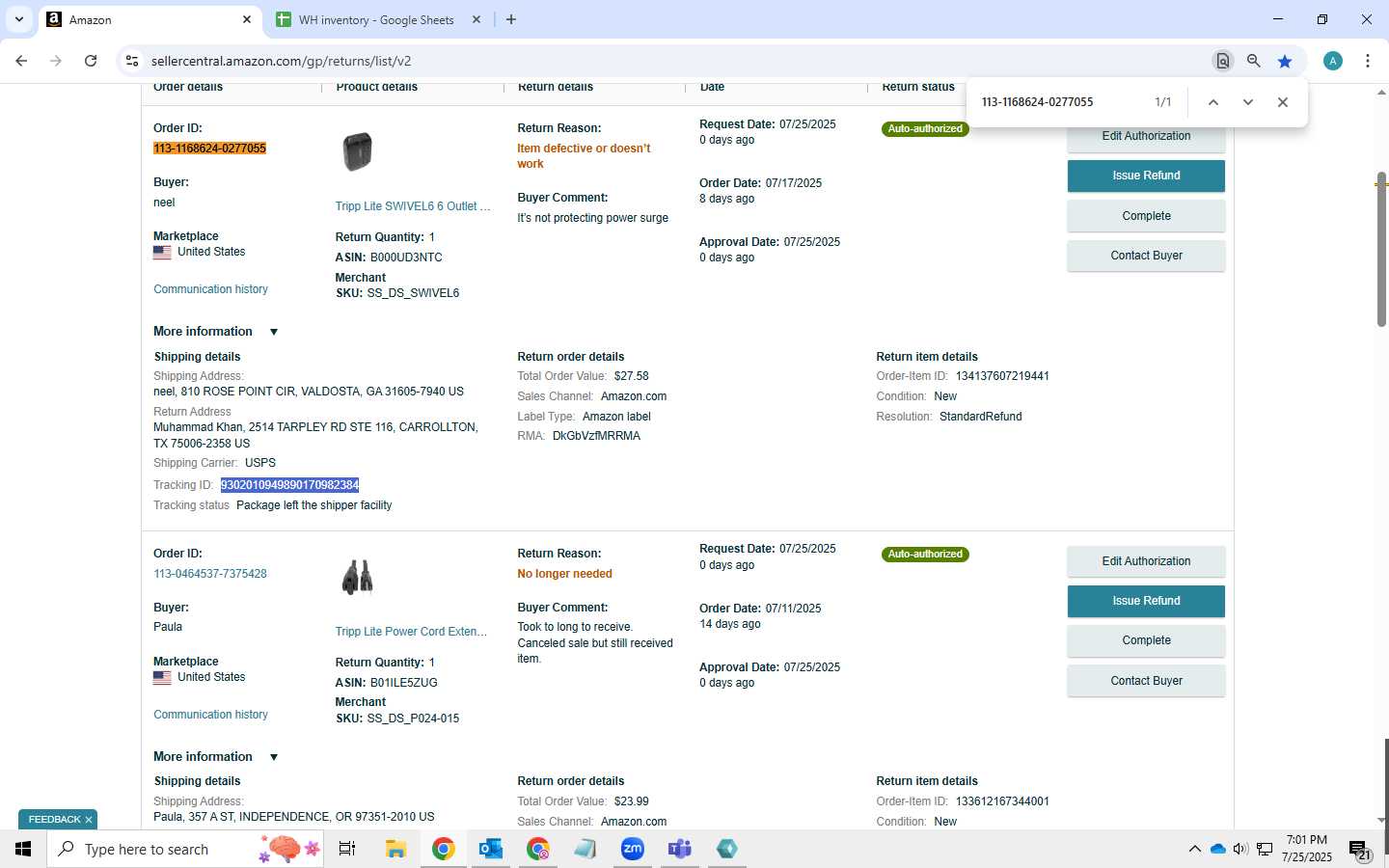Click SKU SS_DS_P024-015

coord(413,719)
